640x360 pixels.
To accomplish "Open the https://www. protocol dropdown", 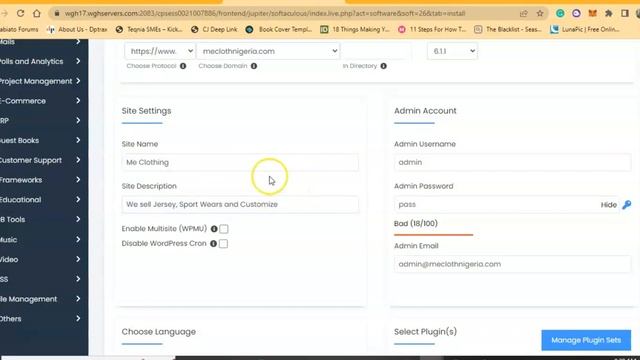I will tap(160, 51).
